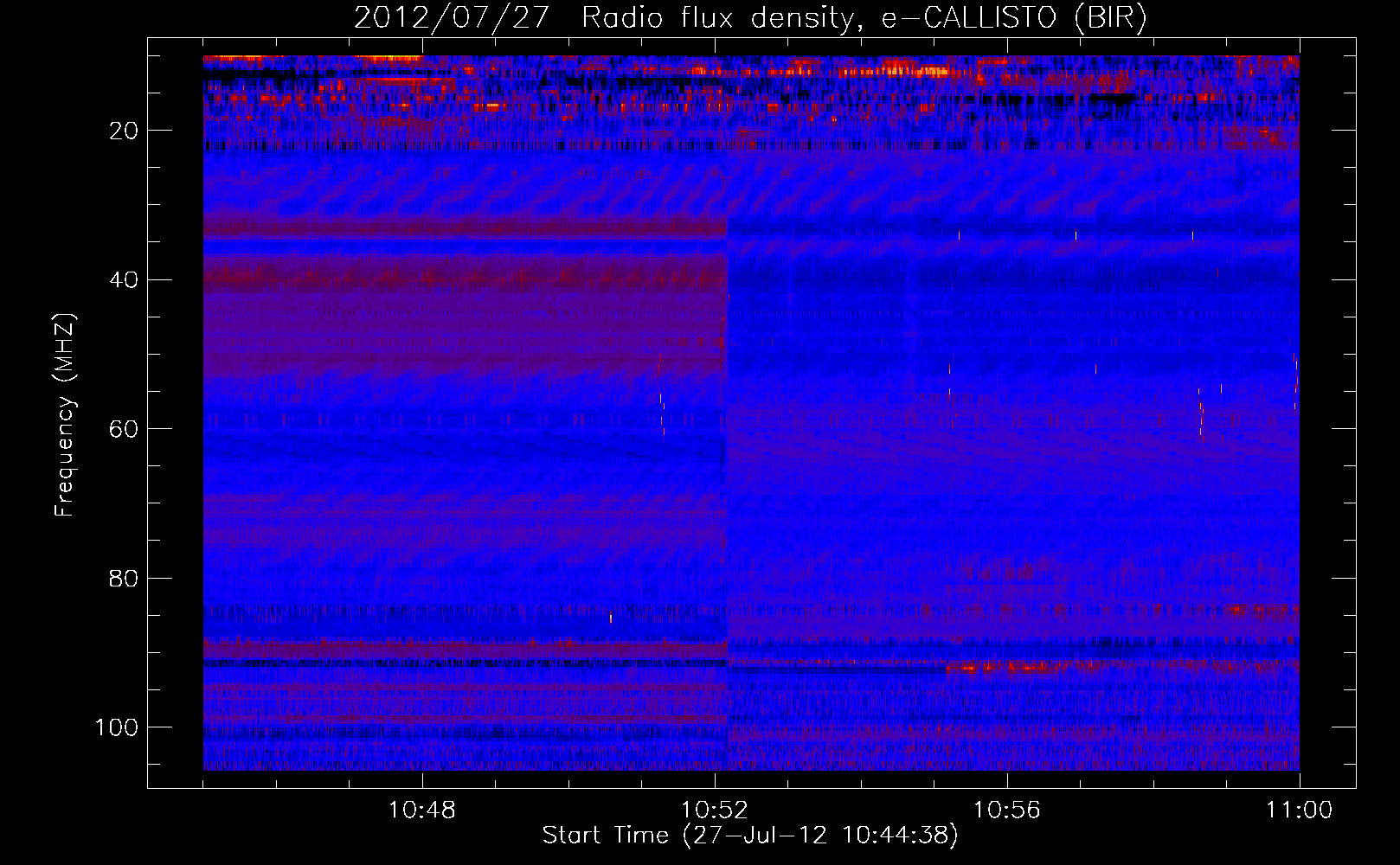Image resolution: width=1400 pixels, height=865 pixels.
Task: Click the 80 MHz frequency tick label
Action: tap(124, 578)
